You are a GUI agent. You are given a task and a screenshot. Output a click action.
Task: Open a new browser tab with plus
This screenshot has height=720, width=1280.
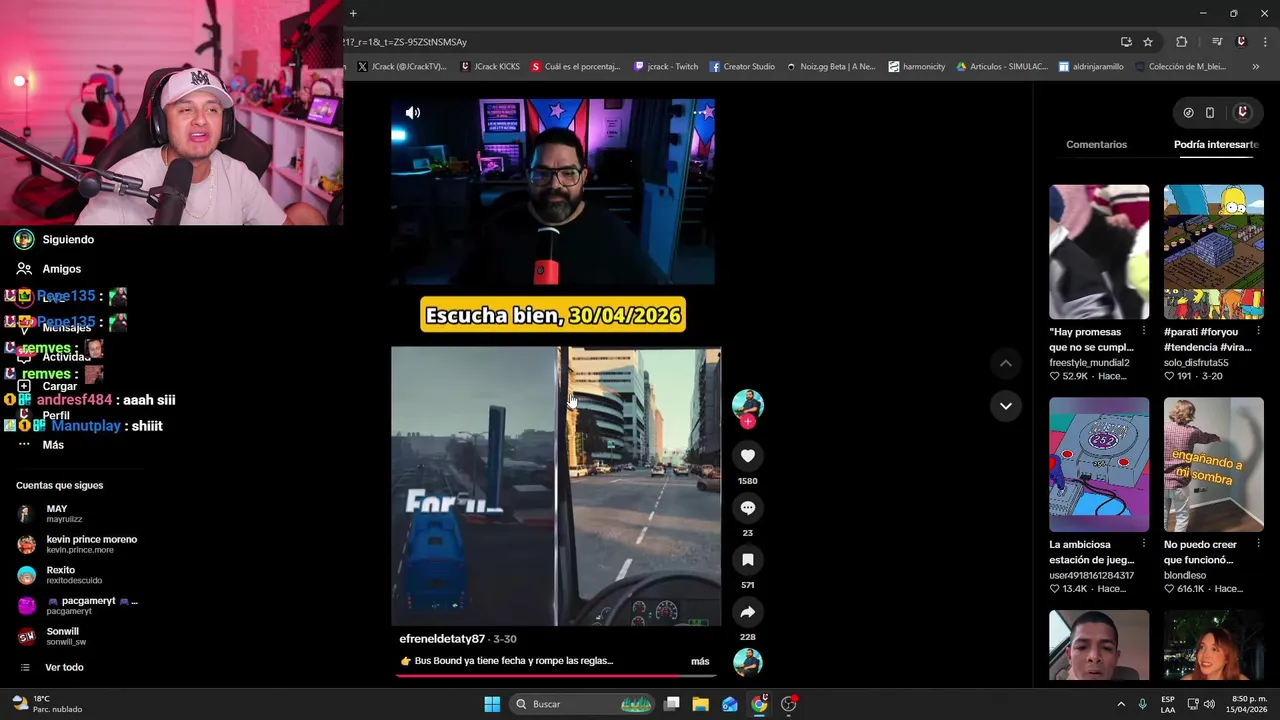(353, 13)
